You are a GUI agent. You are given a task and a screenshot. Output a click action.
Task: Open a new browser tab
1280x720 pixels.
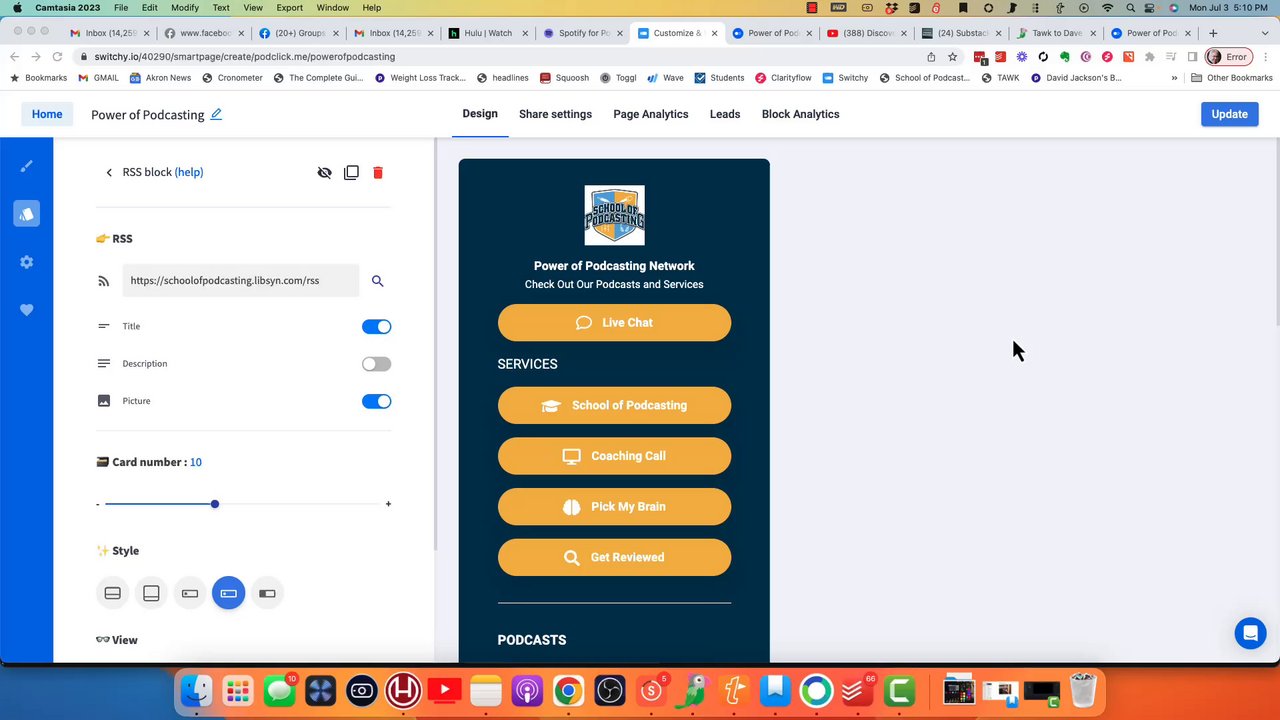click(1213, 33)
